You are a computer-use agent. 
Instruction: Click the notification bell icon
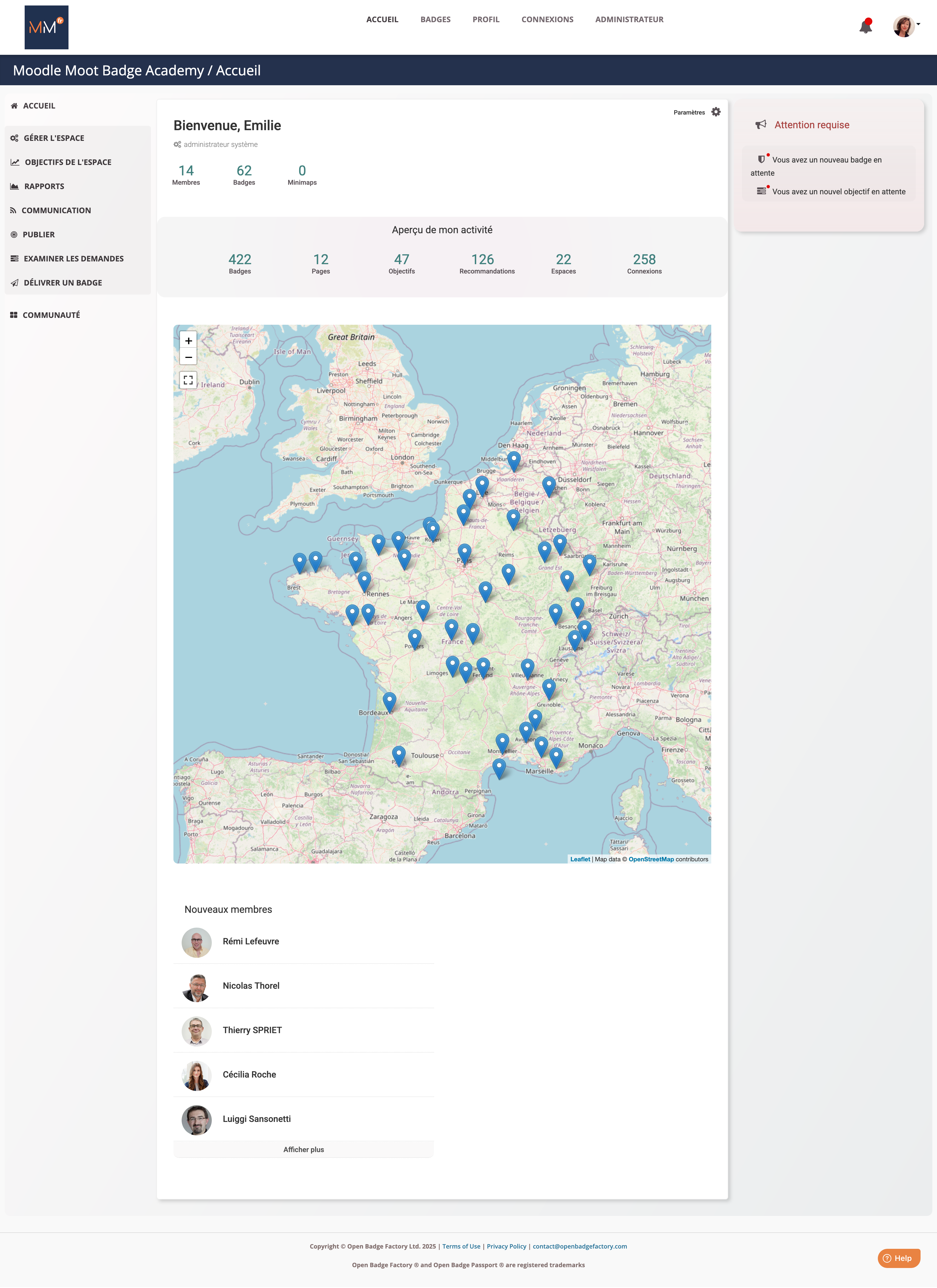click(x=865, y=26)
